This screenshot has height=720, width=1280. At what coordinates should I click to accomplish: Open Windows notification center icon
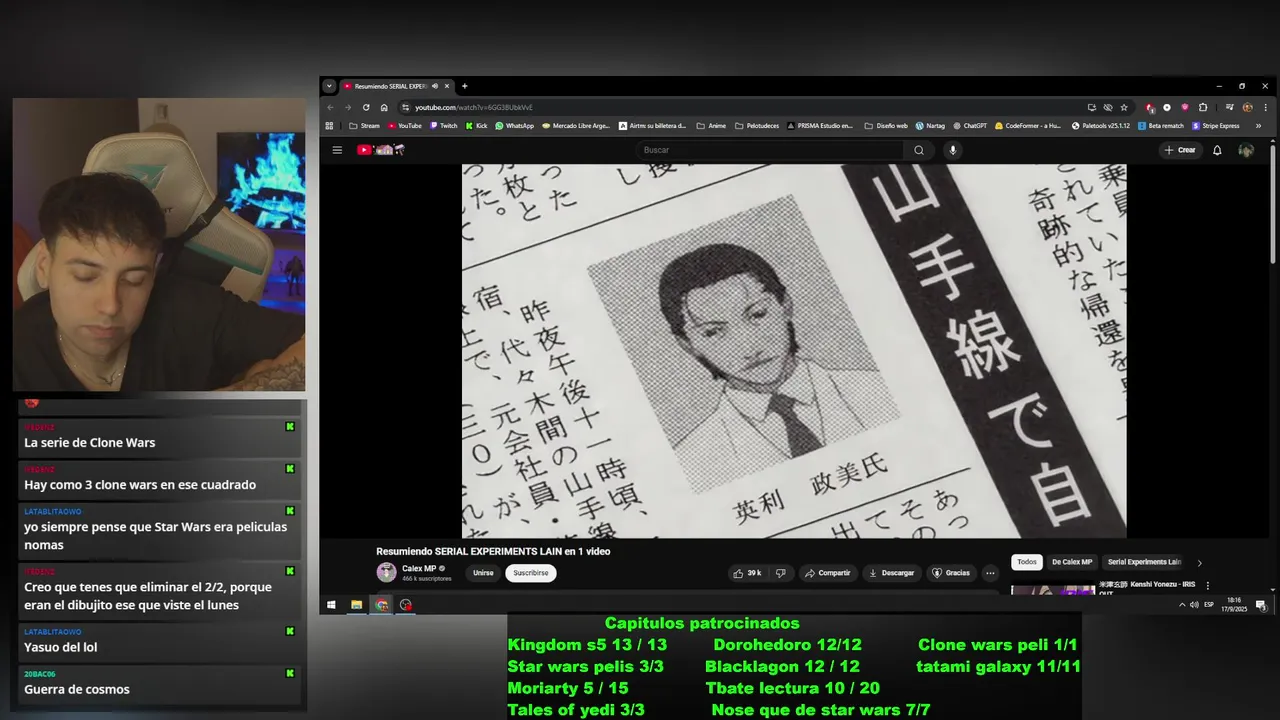pyautogui.click(x=1261, y=605)
